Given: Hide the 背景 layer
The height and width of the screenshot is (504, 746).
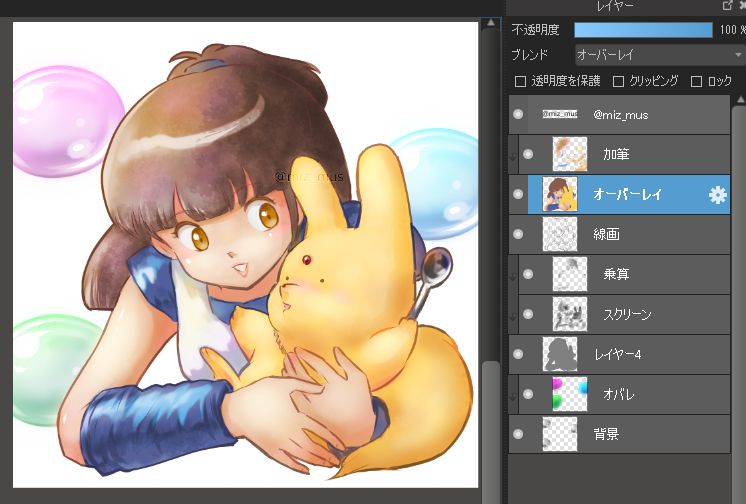Looking at the screenshot, I should pyautogui.click(x=518, y=434).
